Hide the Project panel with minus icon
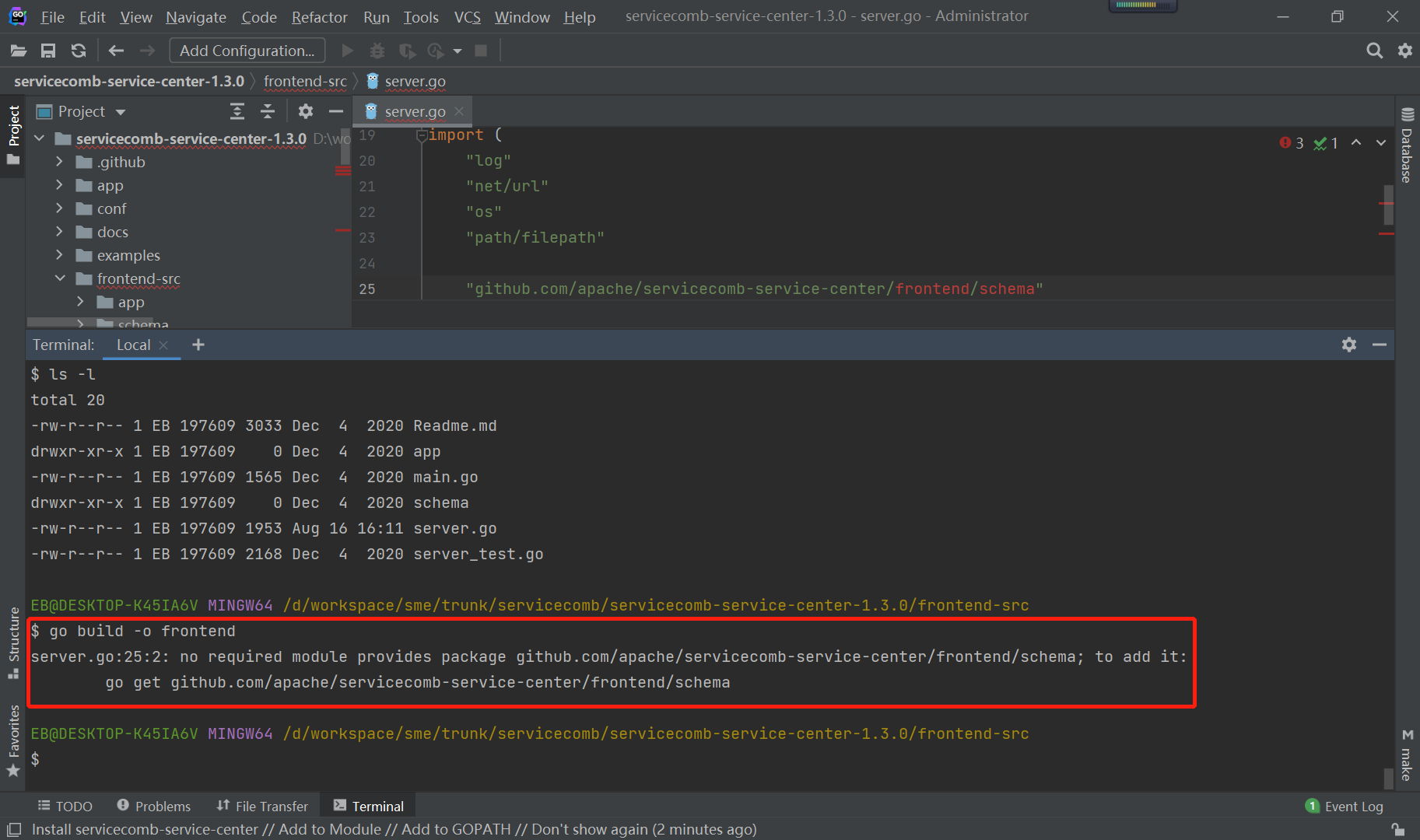The width and height of the screenshot is (1420, 840). (336, 111)
